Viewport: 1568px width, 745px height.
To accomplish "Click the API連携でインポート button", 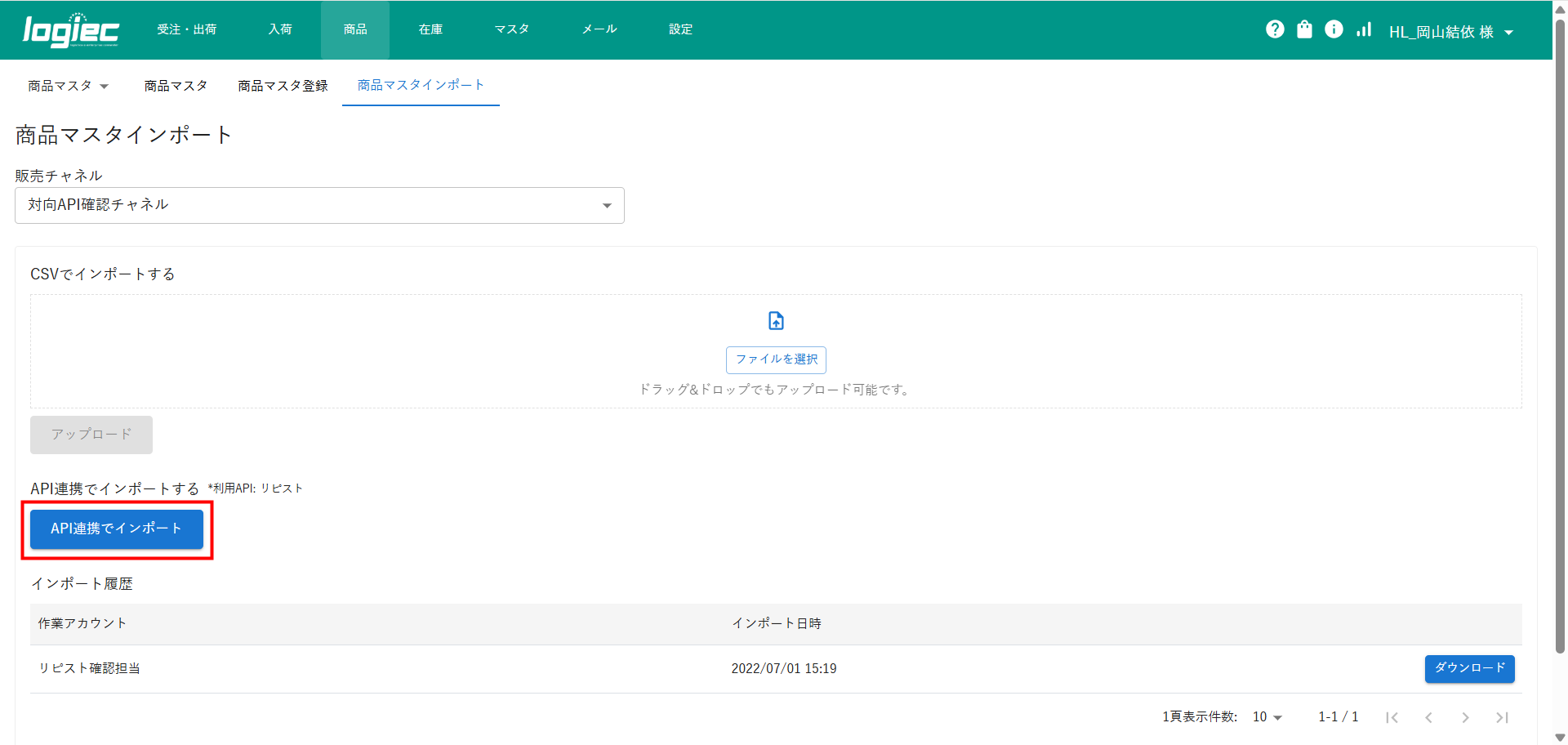I will (x=117, y=529).
